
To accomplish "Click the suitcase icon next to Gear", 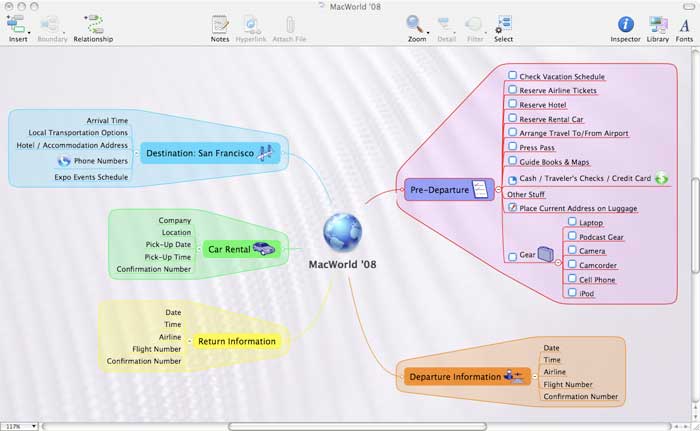I will 546,254.
